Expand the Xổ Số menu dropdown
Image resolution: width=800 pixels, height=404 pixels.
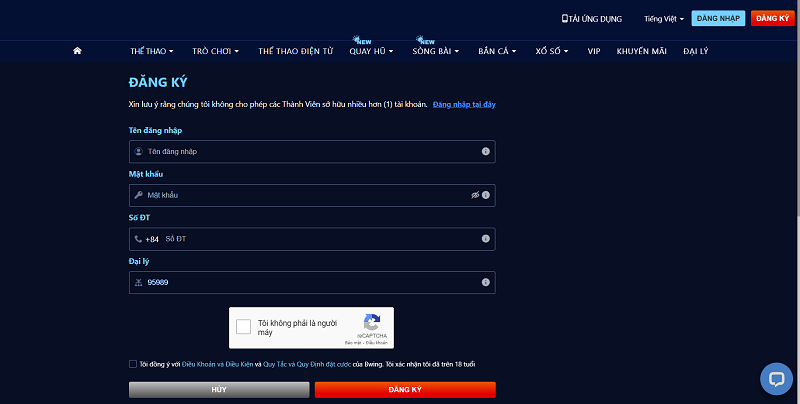click(x=553, y=50)
